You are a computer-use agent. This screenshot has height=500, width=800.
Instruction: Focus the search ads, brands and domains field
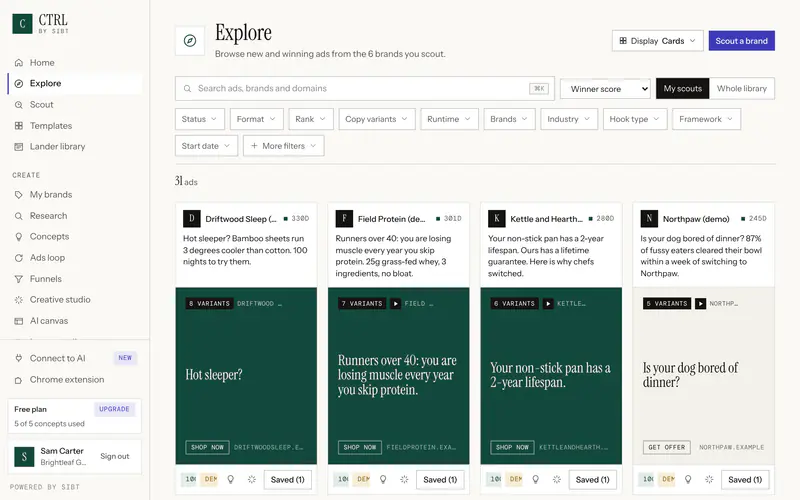pyautogui.click(x=365, y=88)
